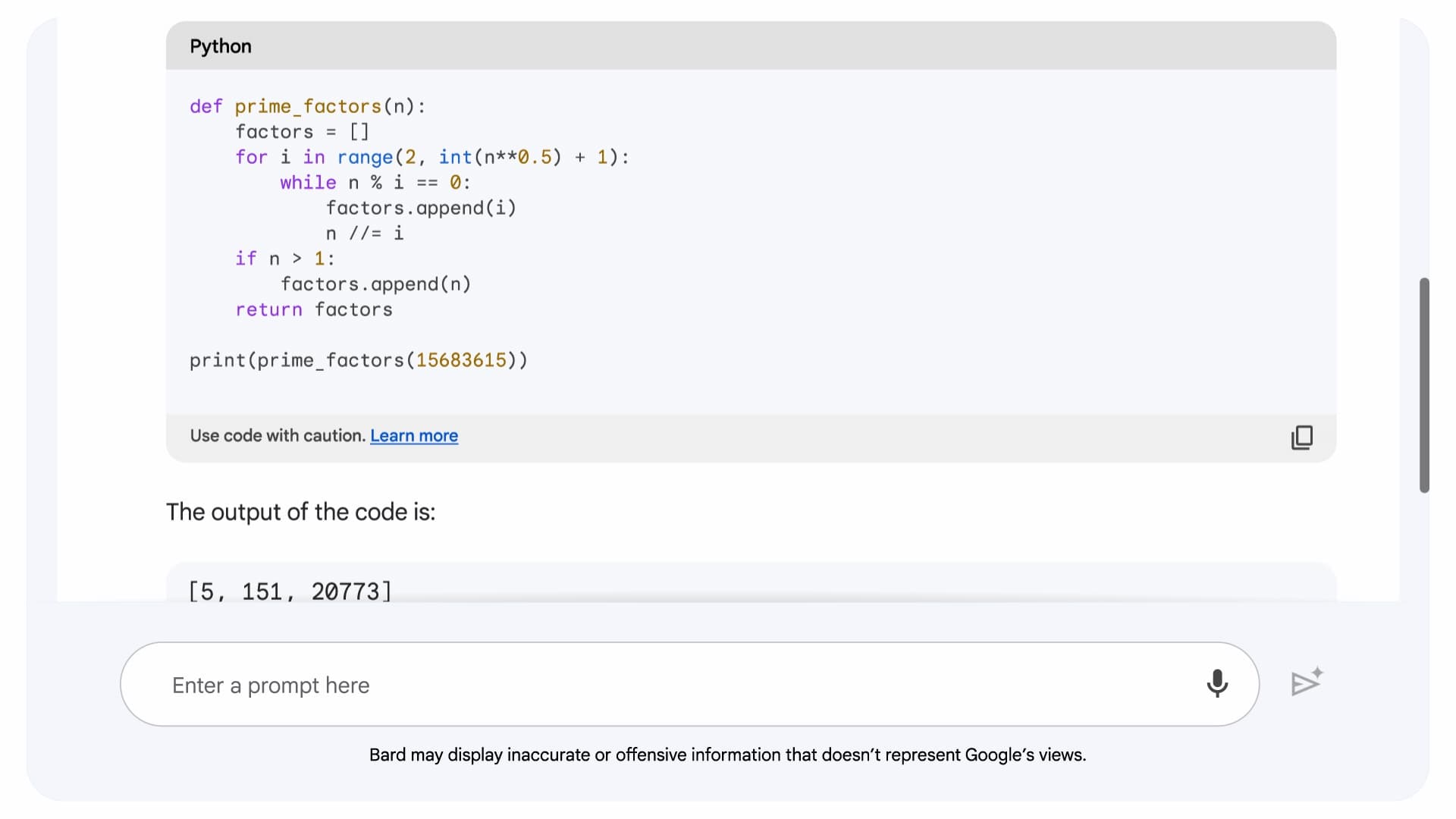Open the Learn more link

pos(414,435)
